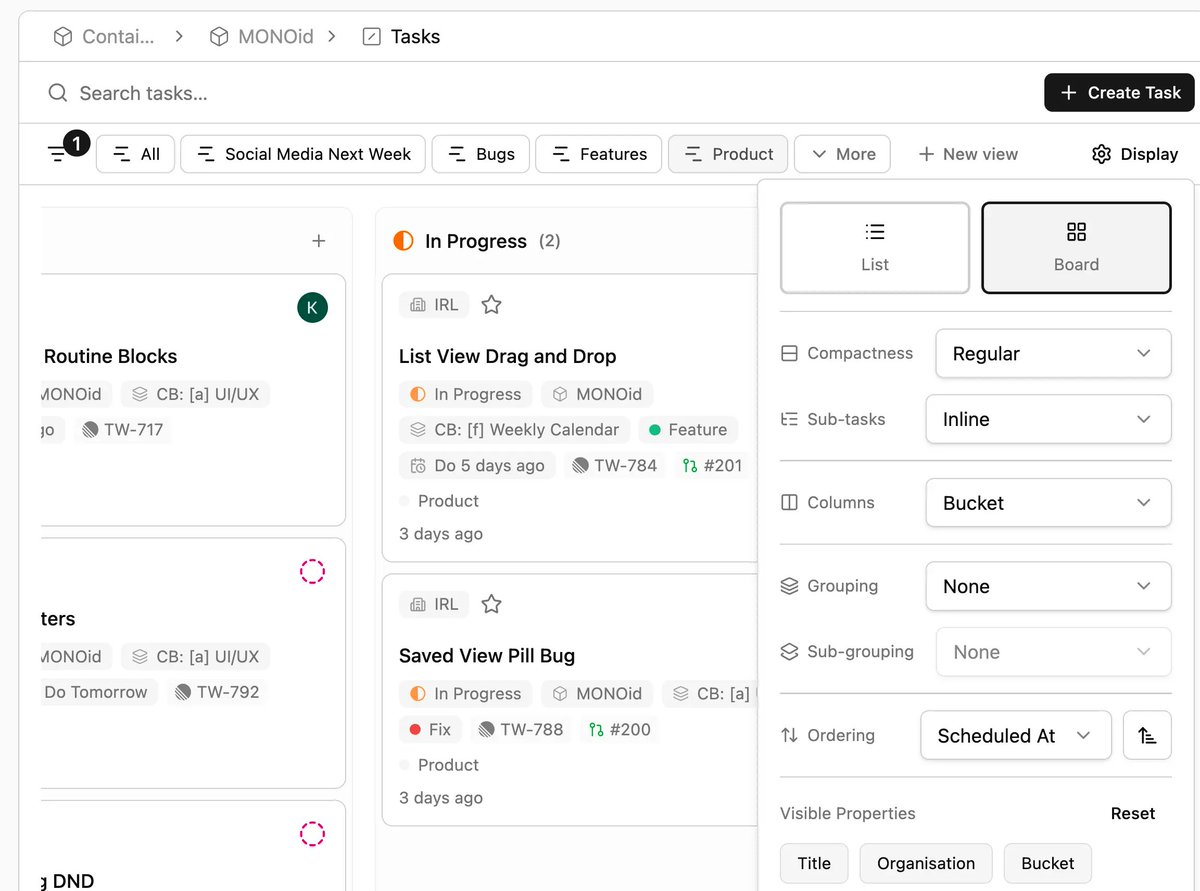Click the TW-784 tag
1200x891 pixels.
[614, 465]
